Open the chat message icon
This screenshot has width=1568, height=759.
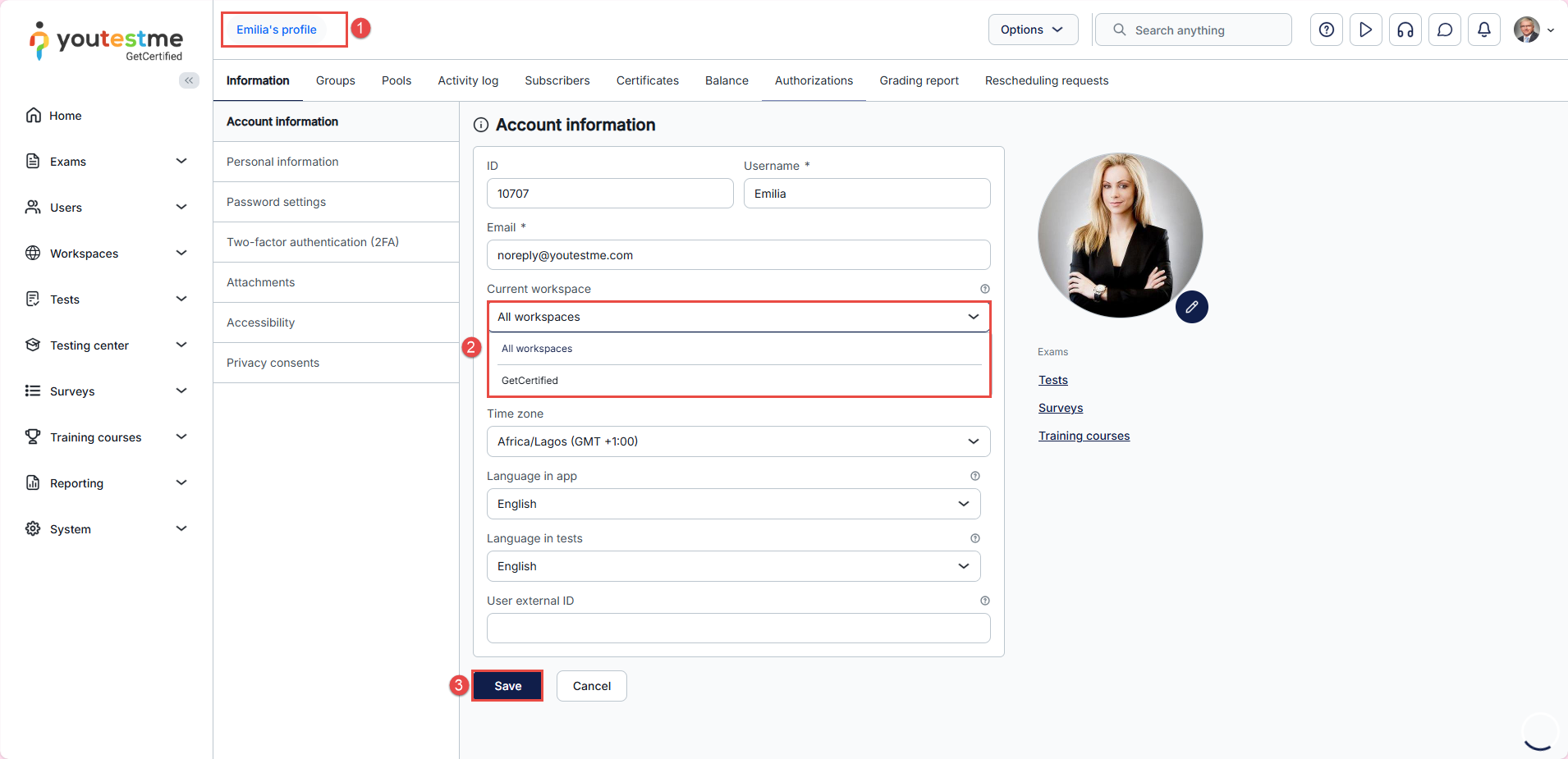pyautogui.click(x=1444, y=30)
